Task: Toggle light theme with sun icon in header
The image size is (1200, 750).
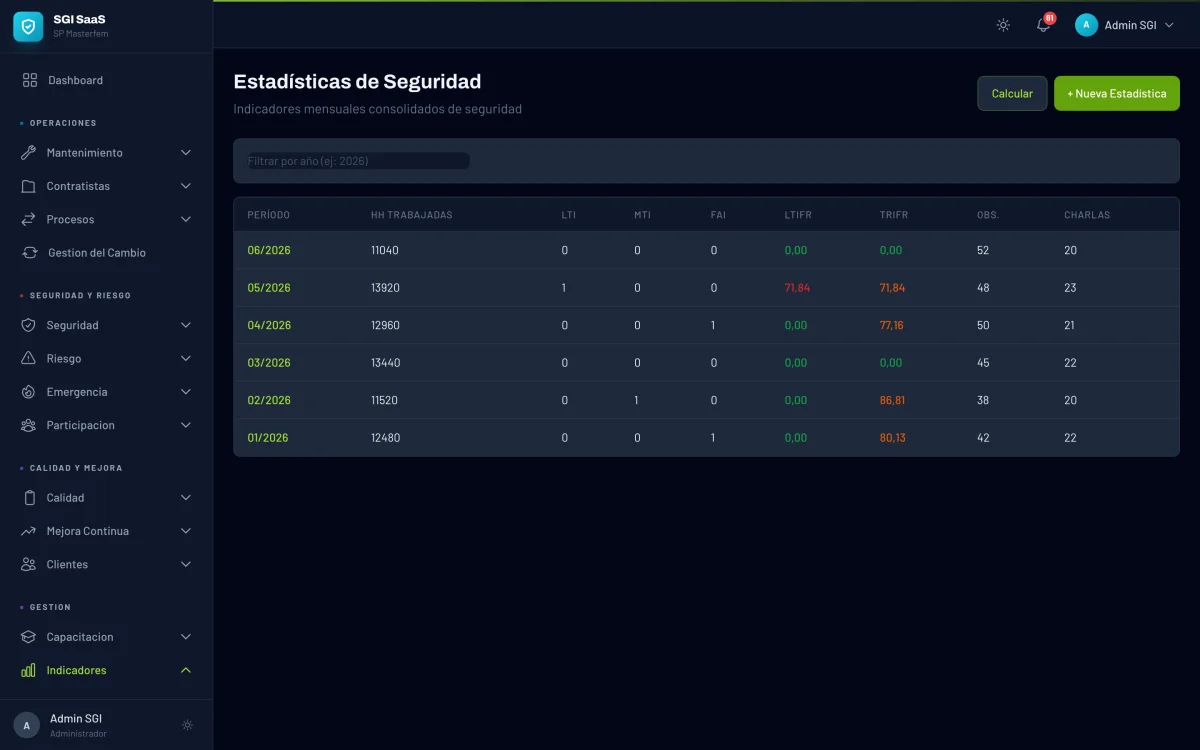Action: (x=1003, y=25)
